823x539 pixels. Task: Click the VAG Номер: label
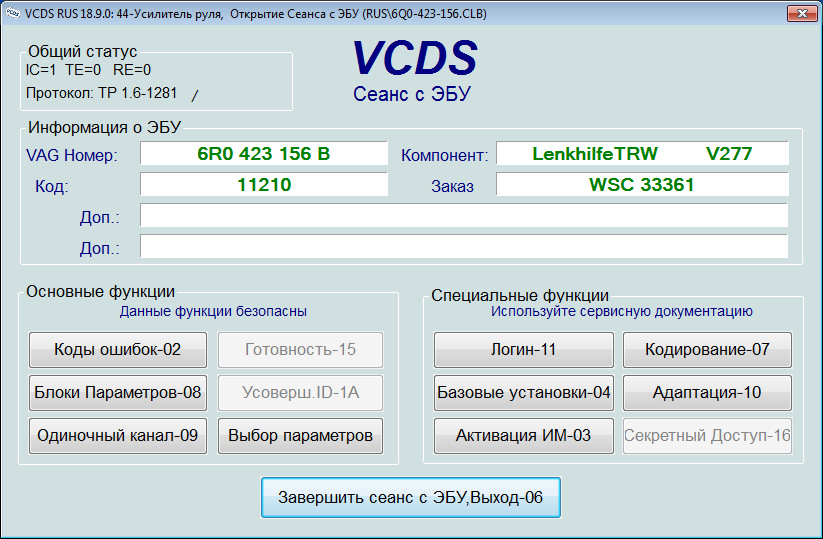click(72, 155)
